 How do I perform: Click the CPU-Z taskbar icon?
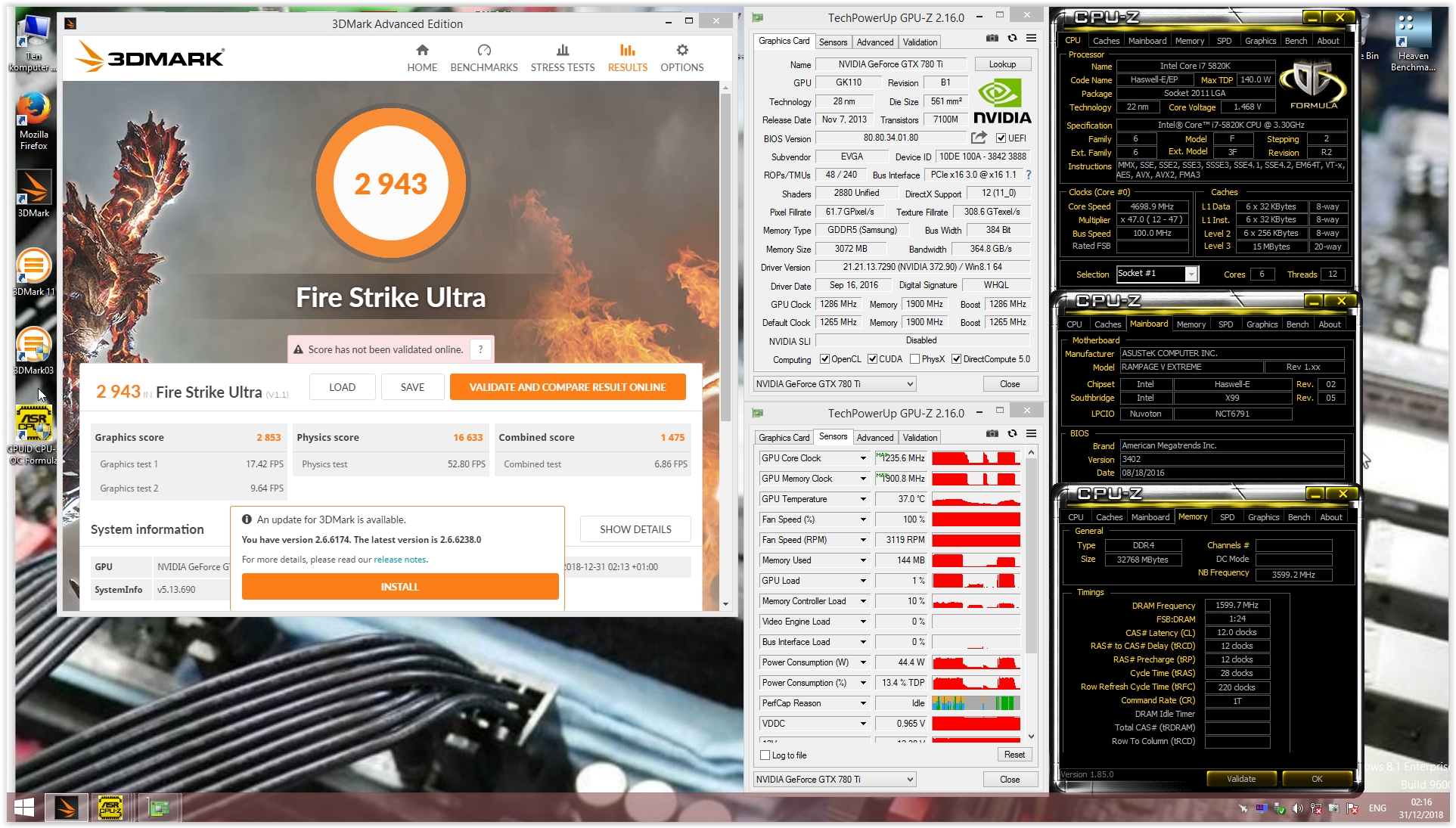[x=110, y=808]
